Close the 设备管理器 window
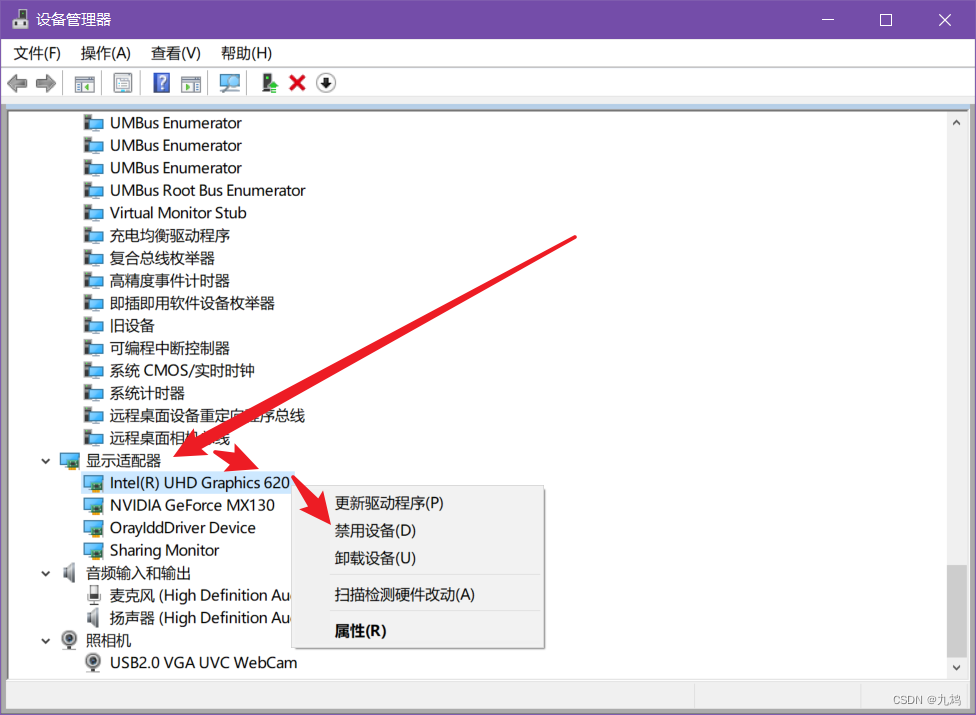976x715 pixels. click(x=945, y=20)
